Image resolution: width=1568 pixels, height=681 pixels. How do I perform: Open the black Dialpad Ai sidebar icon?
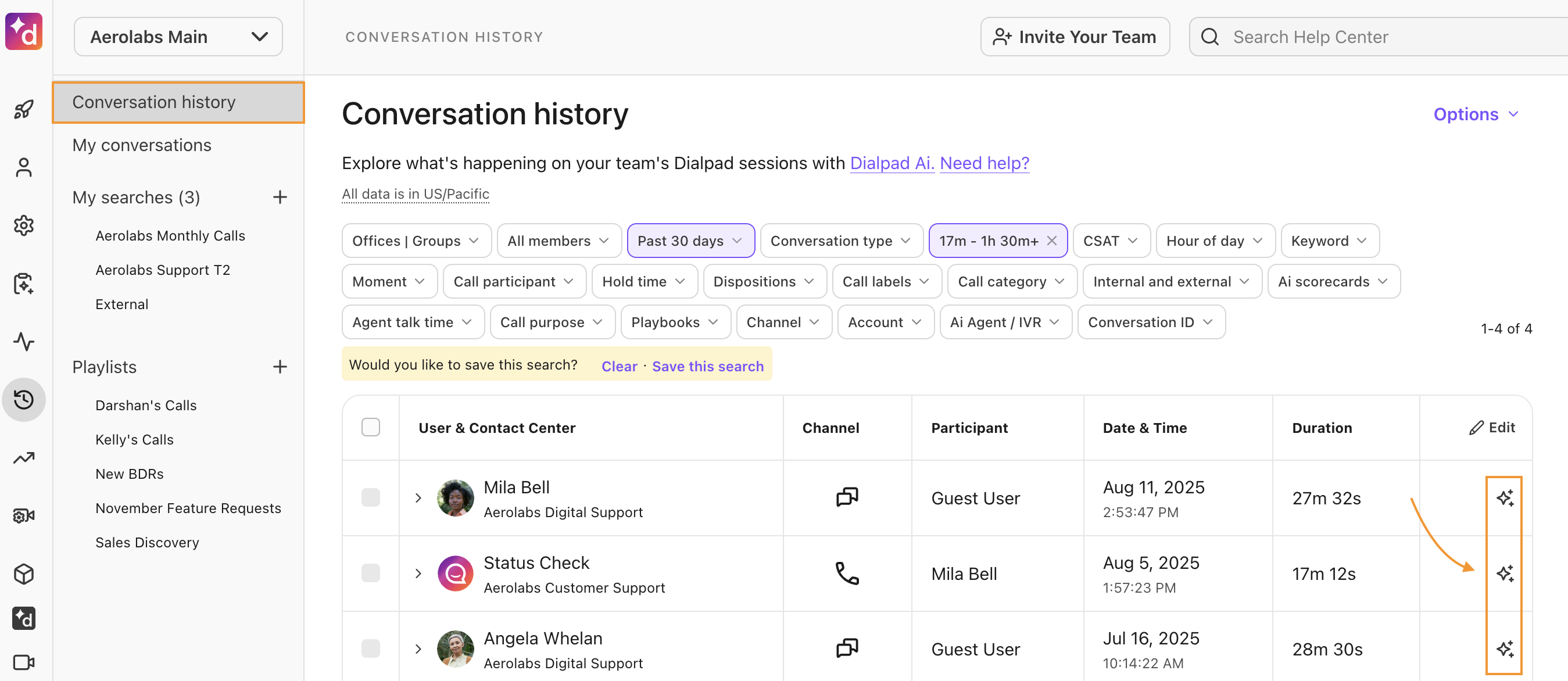24,618
